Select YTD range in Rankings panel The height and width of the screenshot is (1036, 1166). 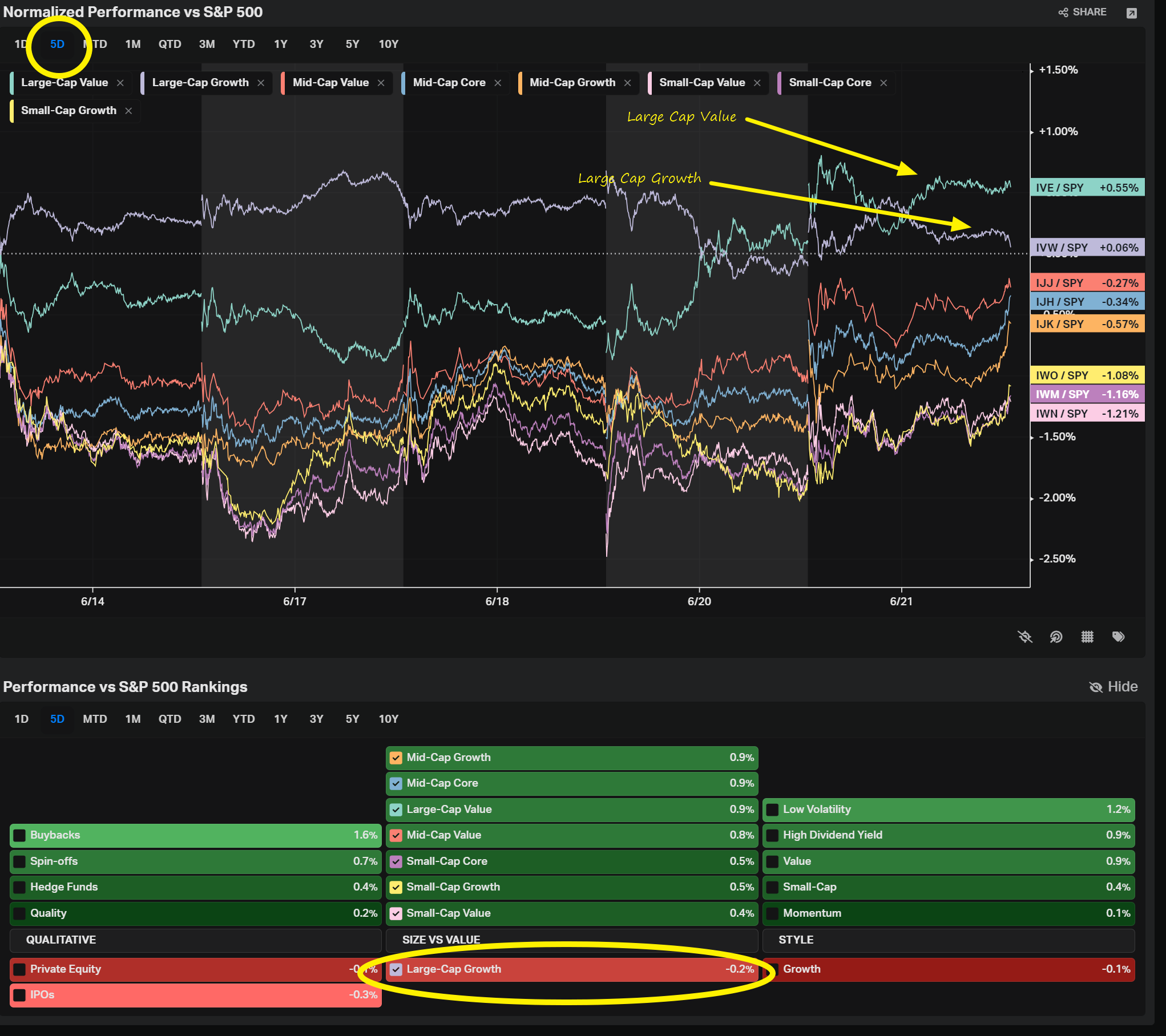click(244, 719)
